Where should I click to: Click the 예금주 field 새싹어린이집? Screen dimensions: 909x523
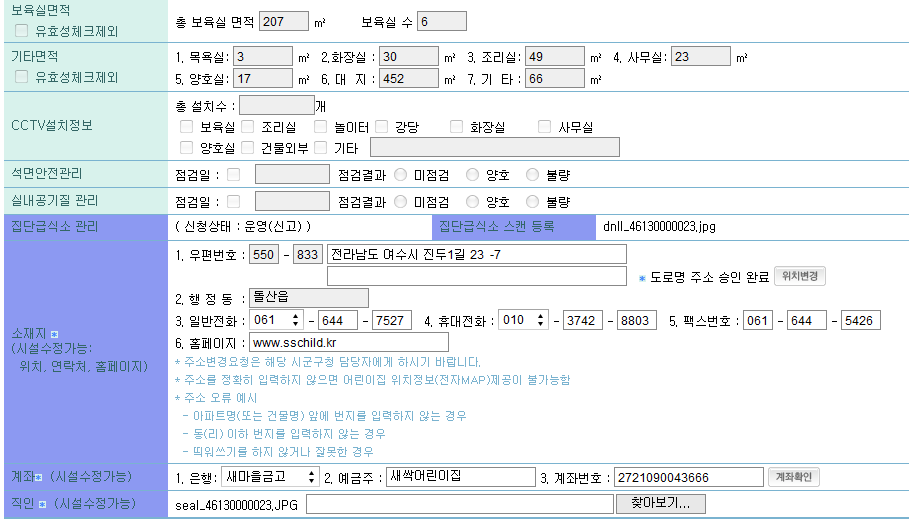point(460,477)
